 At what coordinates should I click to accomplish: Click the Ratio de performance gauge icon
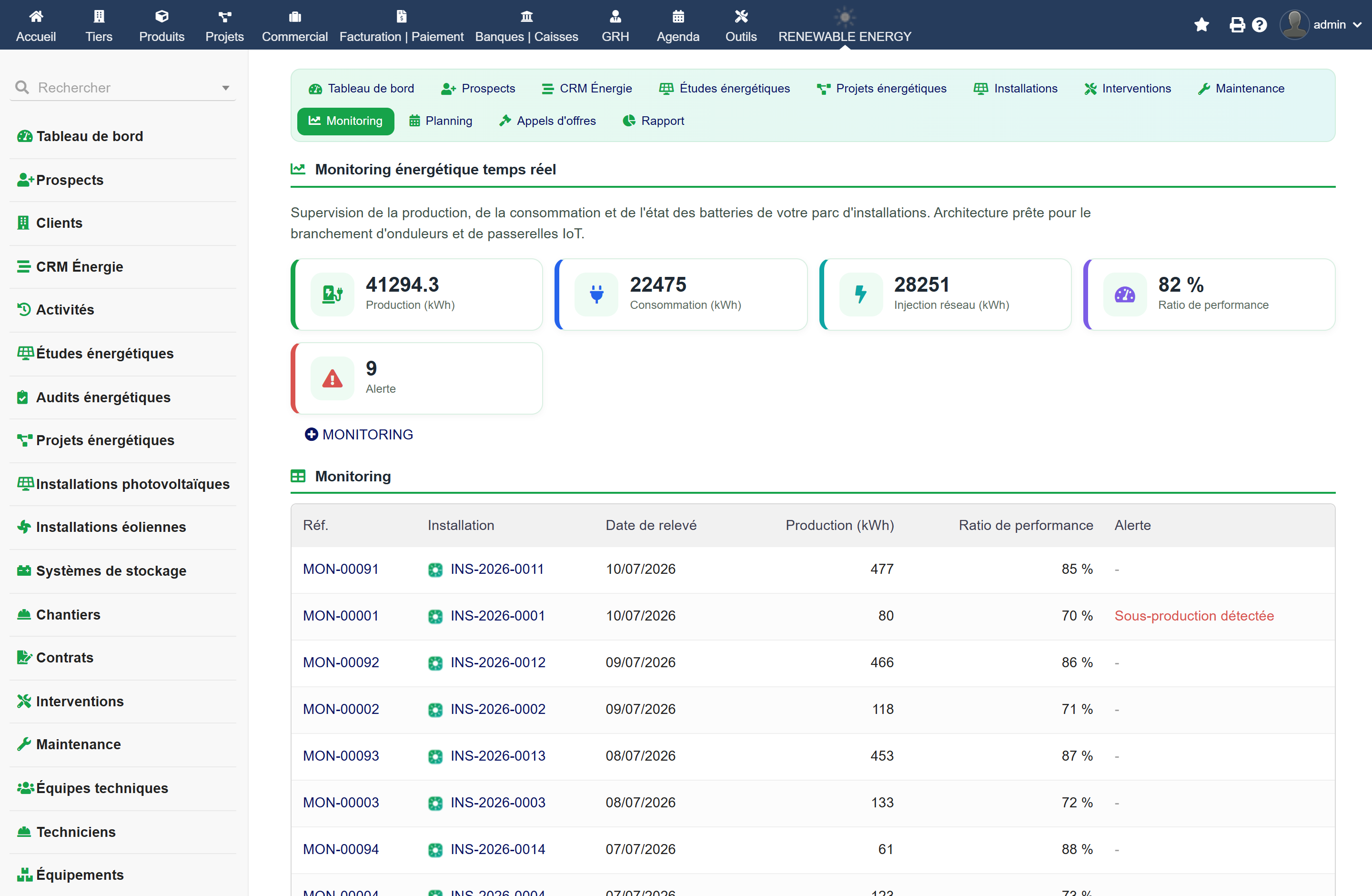click(1124, 294)
